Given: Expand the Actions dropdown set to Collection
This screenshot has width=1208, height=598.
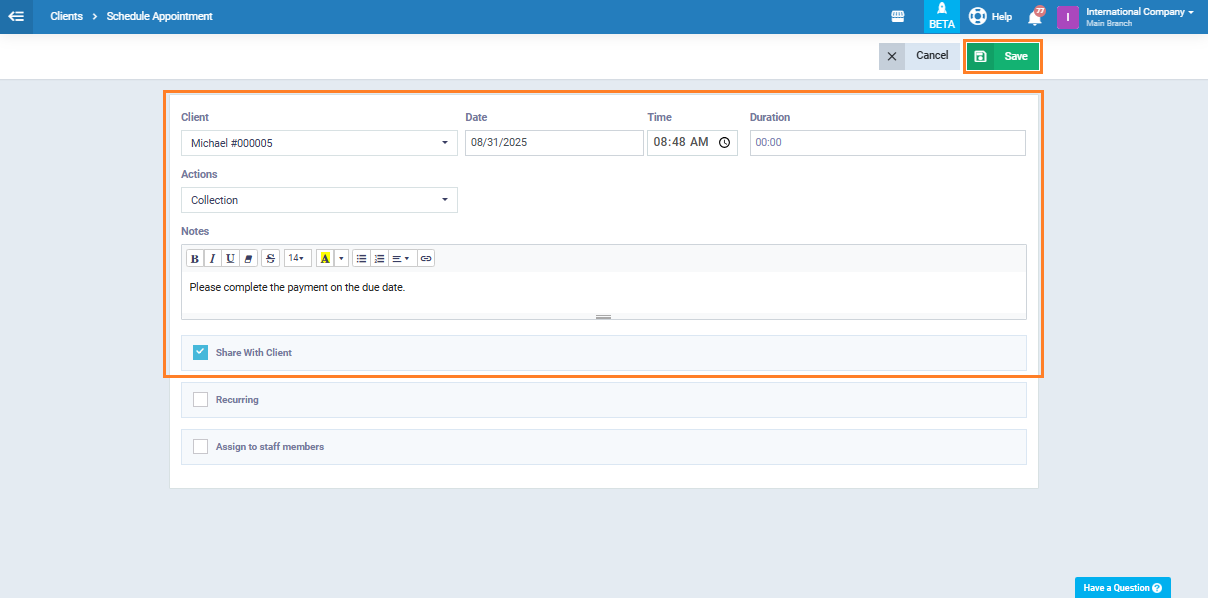Looking at the screenshot, I should pyautogui.click(x=319, y=200).
